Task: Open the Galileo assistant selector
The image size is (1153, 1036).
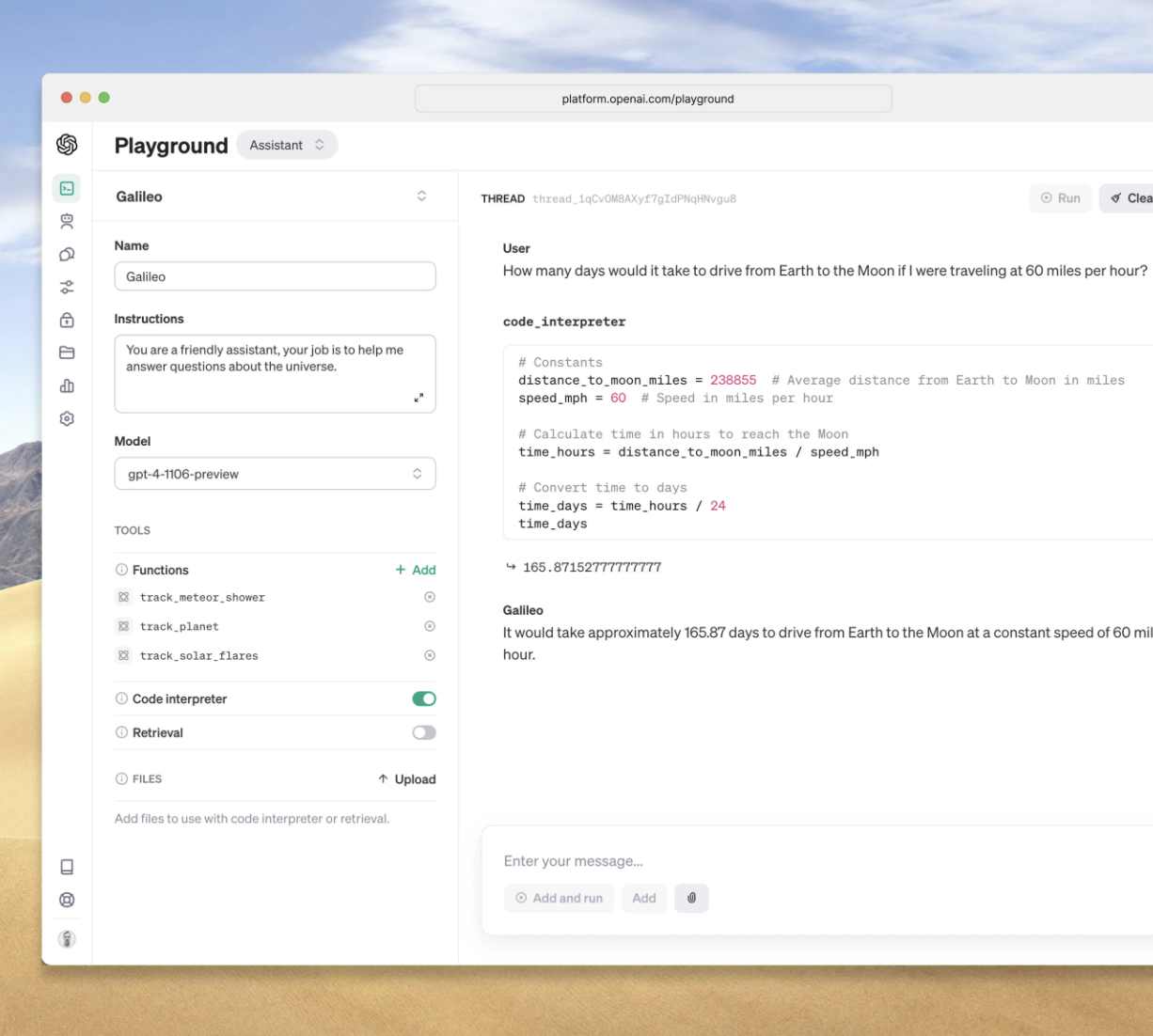Action: (275, 196)
